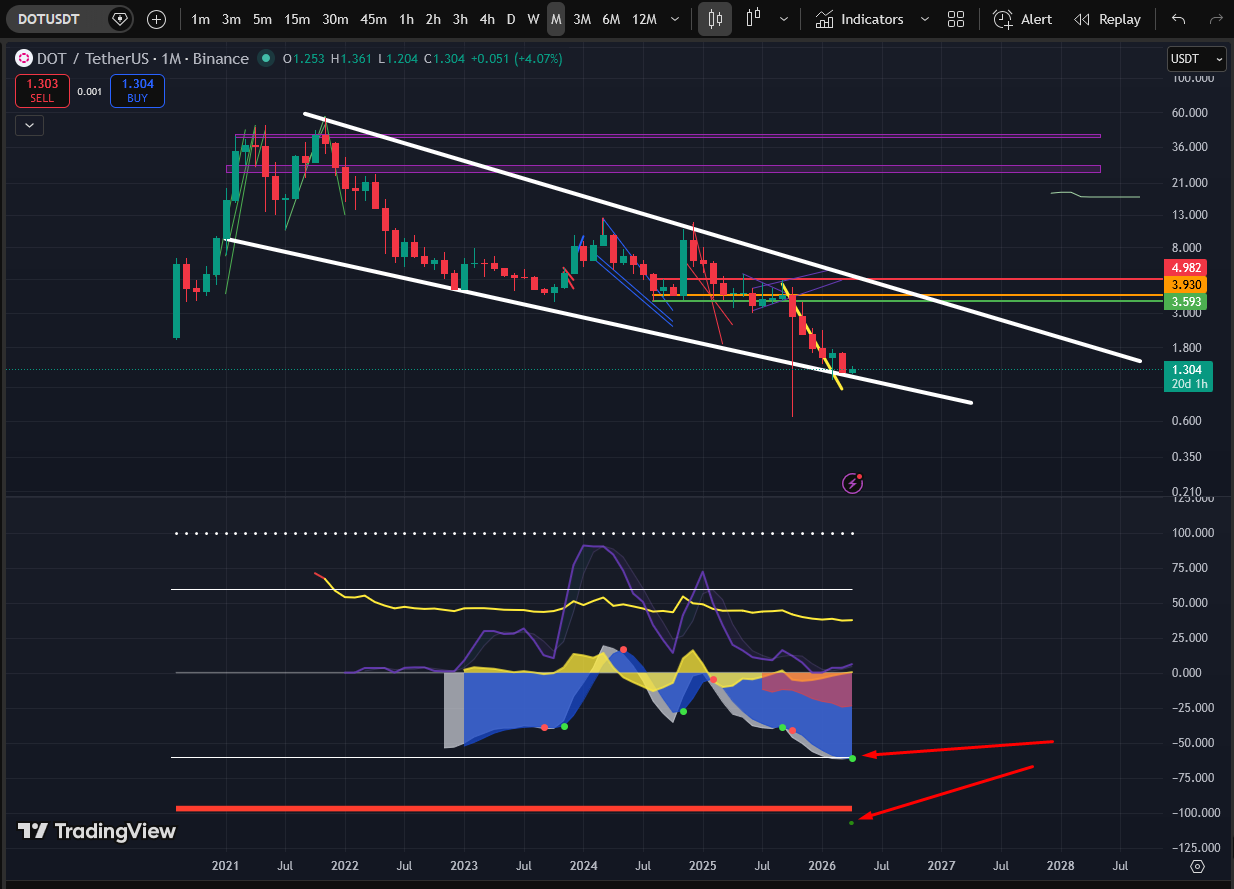Select the thick red horizontal indicator line
Viewport: 1234px width, 889px height.
tap(513, 808)
